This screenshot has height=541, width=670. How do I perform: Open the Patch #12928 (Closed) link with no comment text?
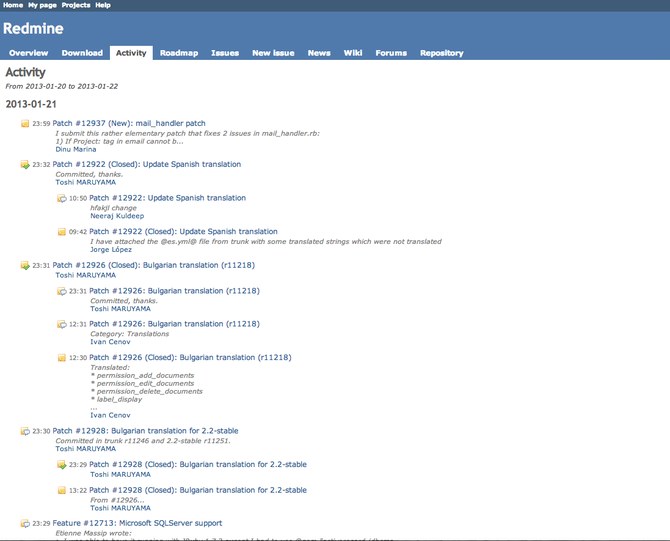(198, 465)
